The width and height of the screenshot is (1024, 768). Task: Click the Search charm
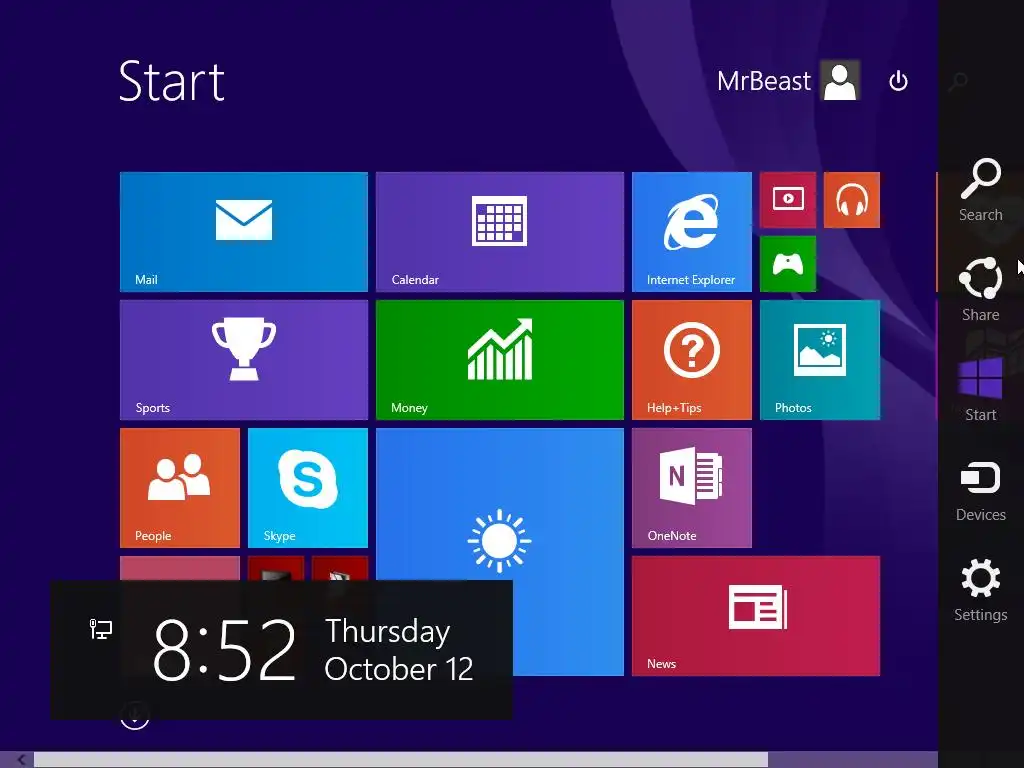tap(980, 189)
